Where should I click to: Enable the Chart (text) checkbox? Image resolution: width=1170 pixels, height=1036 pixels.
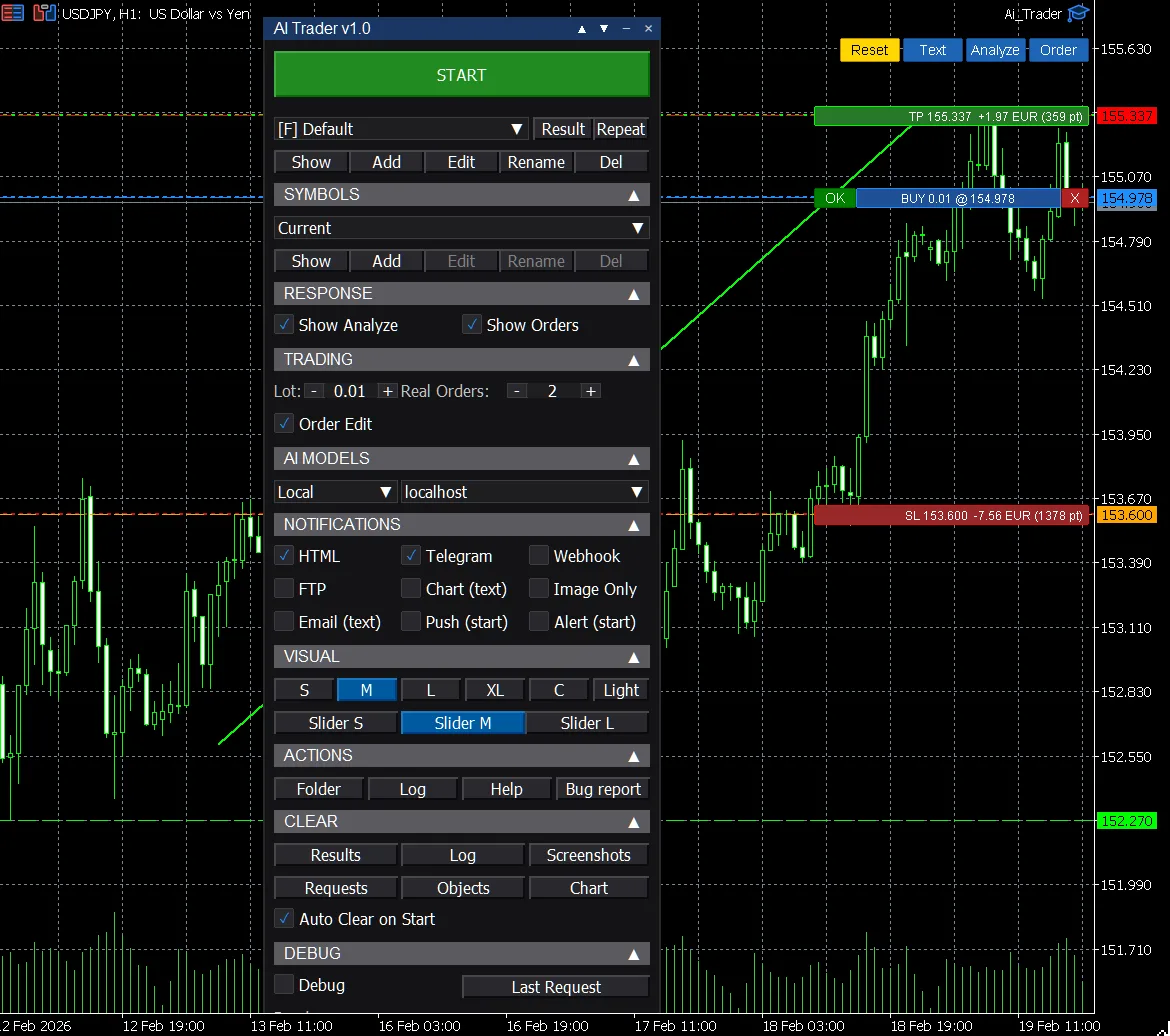coord(411,589)
